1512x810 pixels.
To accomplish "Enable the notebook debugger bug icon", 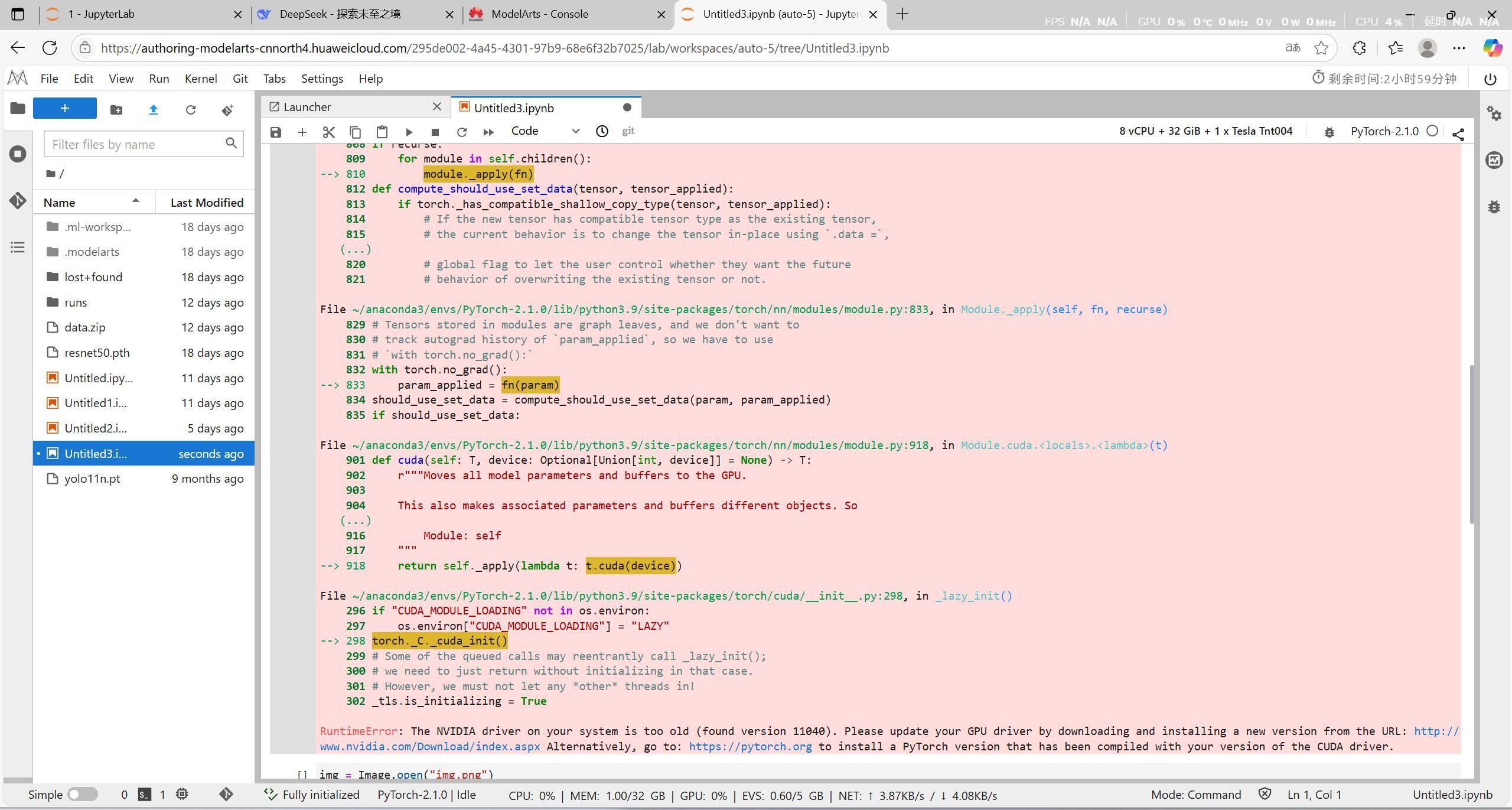I will (1329, 132).
